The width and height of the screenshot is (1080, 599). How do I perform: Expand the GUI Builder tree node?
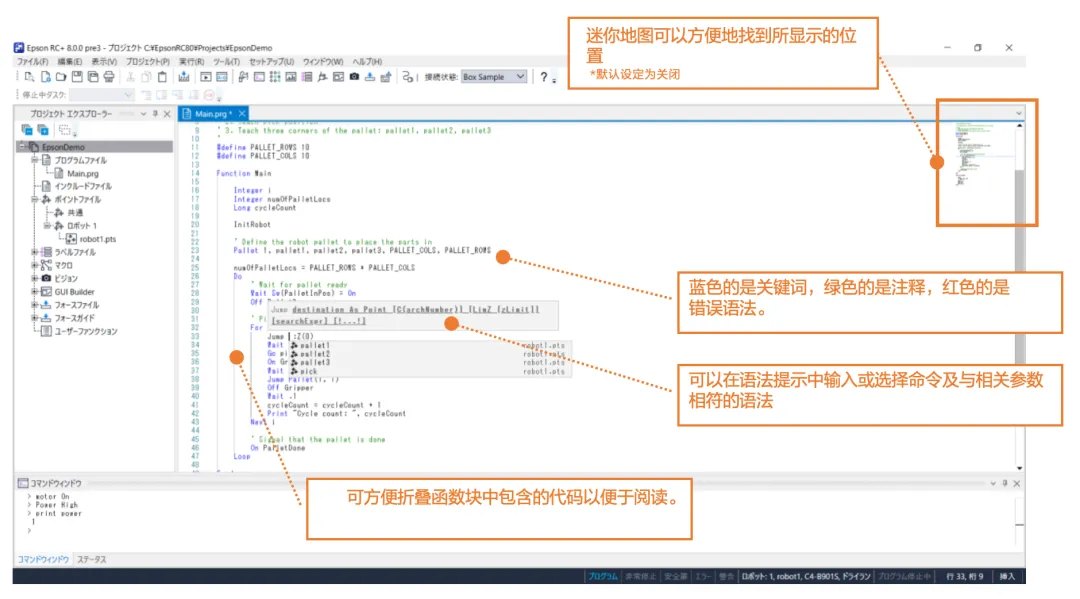coord(34,292)
